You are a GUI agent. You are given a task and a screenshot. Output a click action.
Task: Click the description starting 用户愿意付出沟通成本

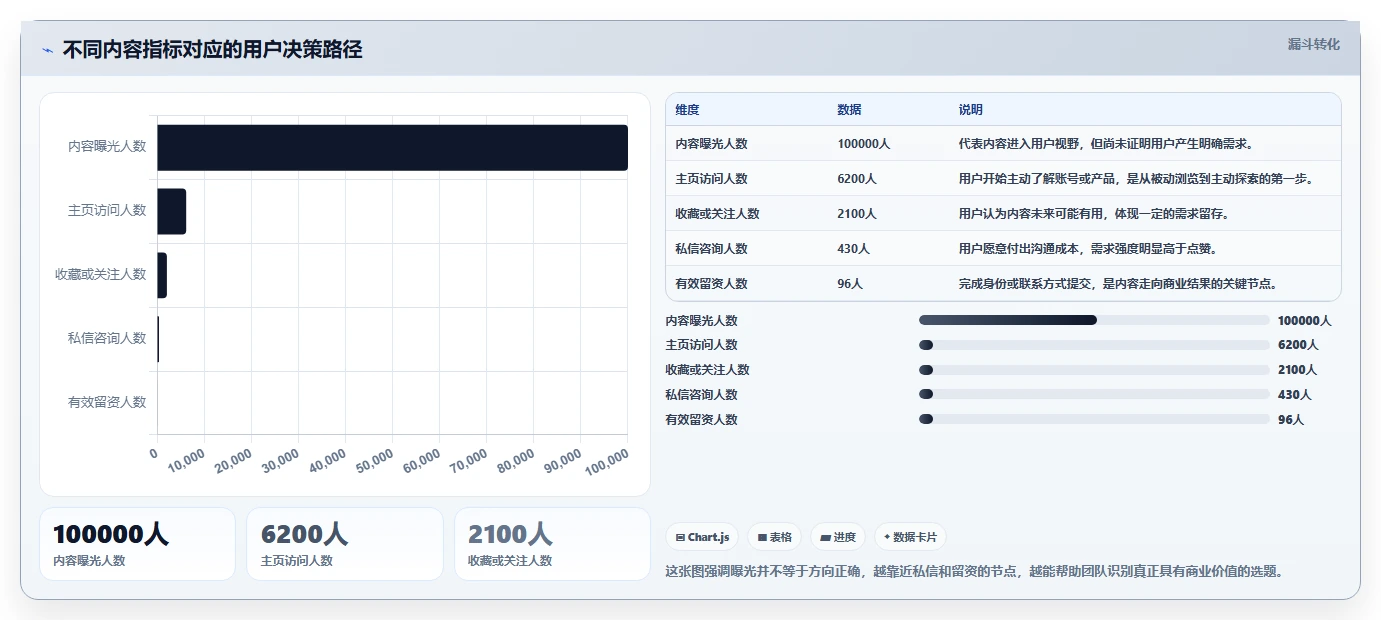tap(1087, 249)
